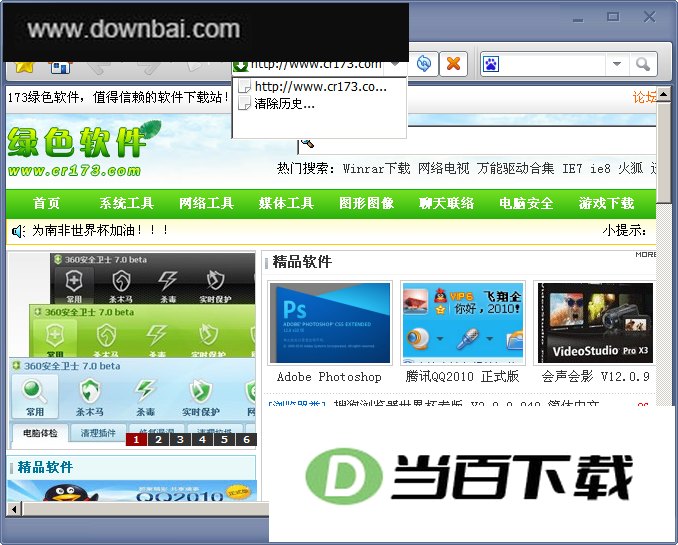Open 媒体工具 navigation tab
Image resolution: width=678 pixels, height=545 pixels.
point(286,203)
